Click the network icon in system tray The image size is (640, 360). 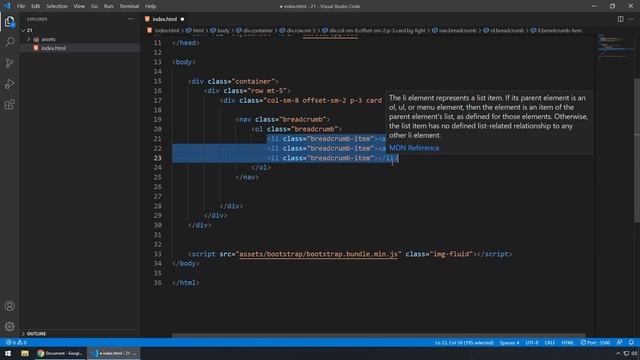626,353
